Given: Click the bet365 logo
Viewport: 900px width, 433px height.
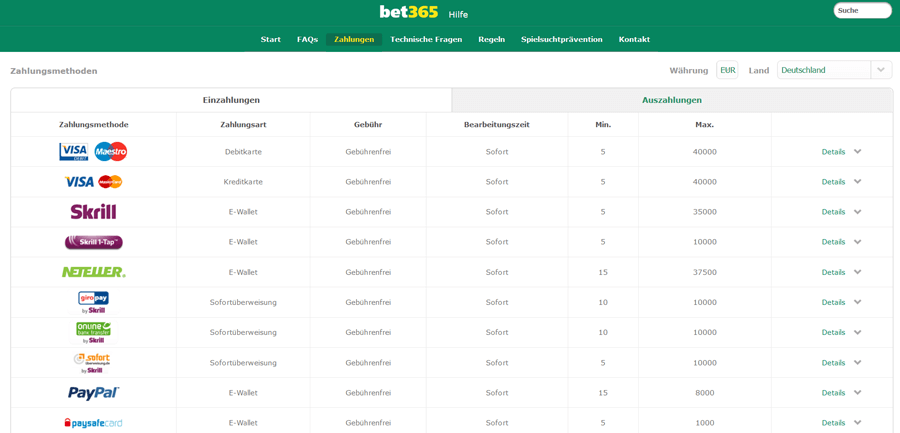Looking at the screenshot, I should click(409, 12).
